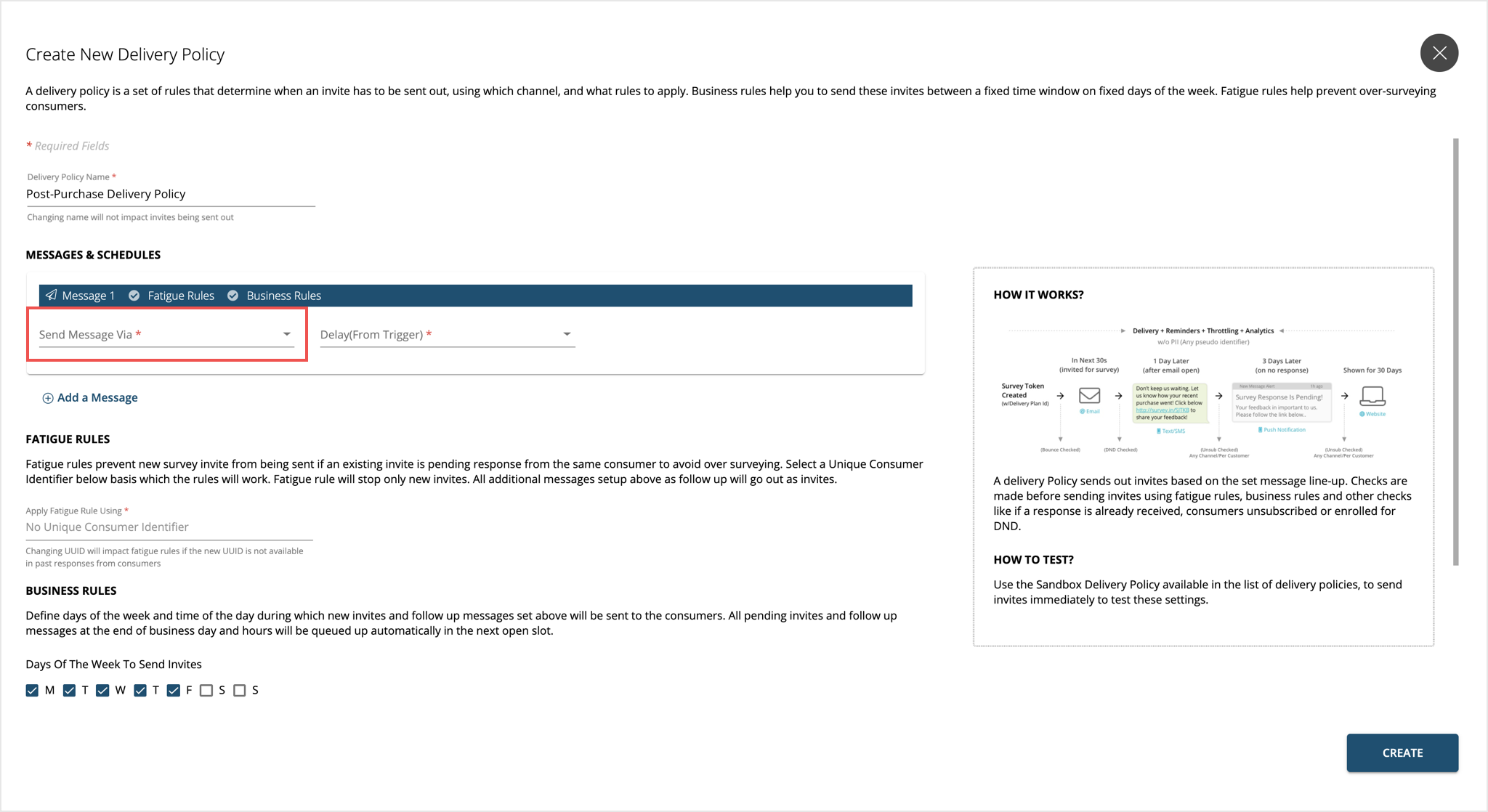The height and width of the screenshot is (812, 1488).
Task: Enable Sunday invite delivery checkbox
Action: (x=241, y=690)
